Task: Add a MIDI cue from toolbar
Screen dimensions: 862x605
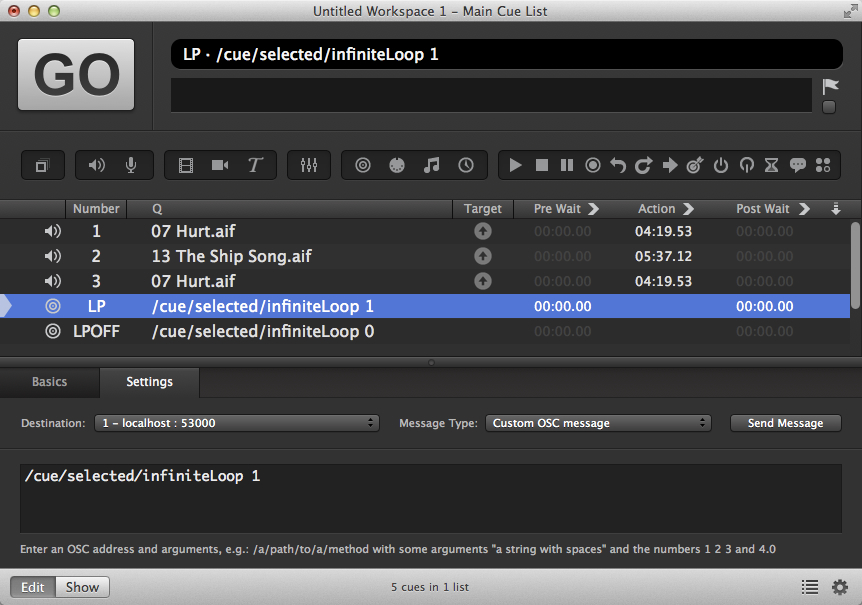Action: click(397, 165)
